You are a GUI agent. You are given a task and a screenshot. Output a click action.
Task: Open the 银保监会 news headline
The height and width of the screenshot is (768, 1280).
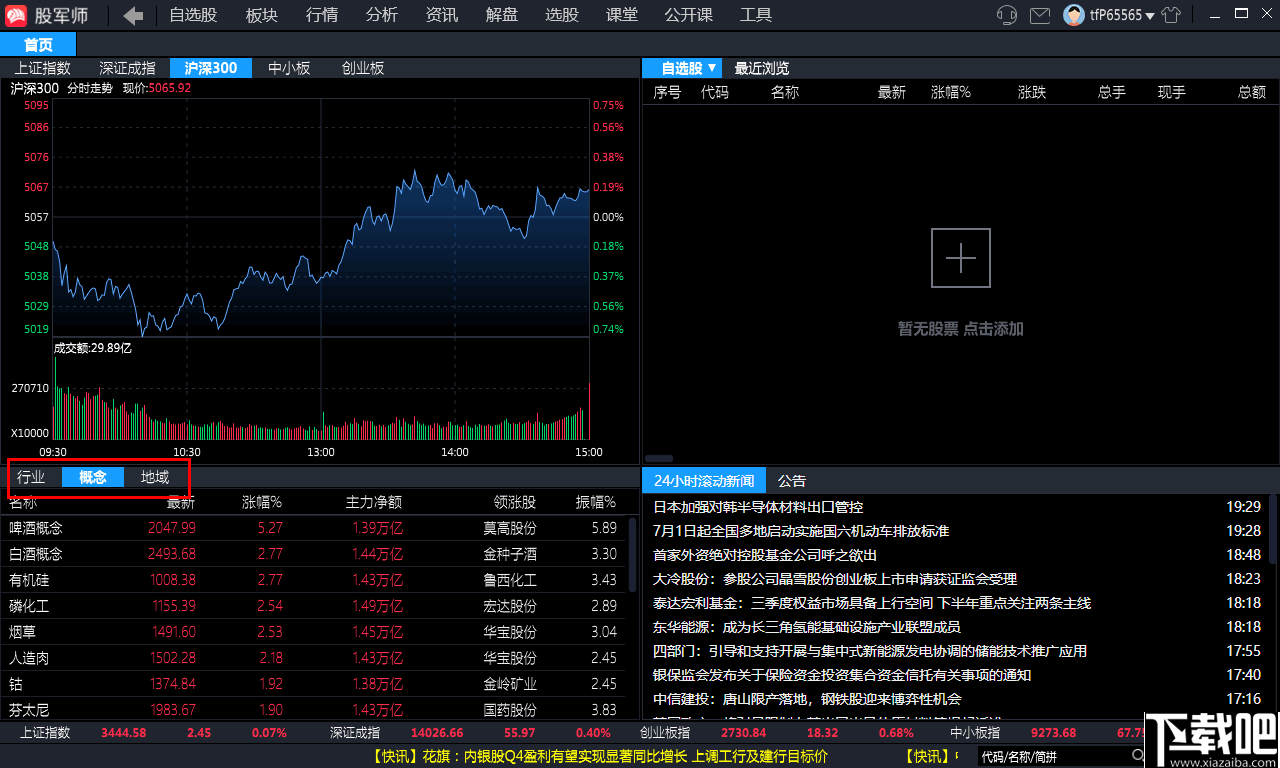(x=842, y=675)
